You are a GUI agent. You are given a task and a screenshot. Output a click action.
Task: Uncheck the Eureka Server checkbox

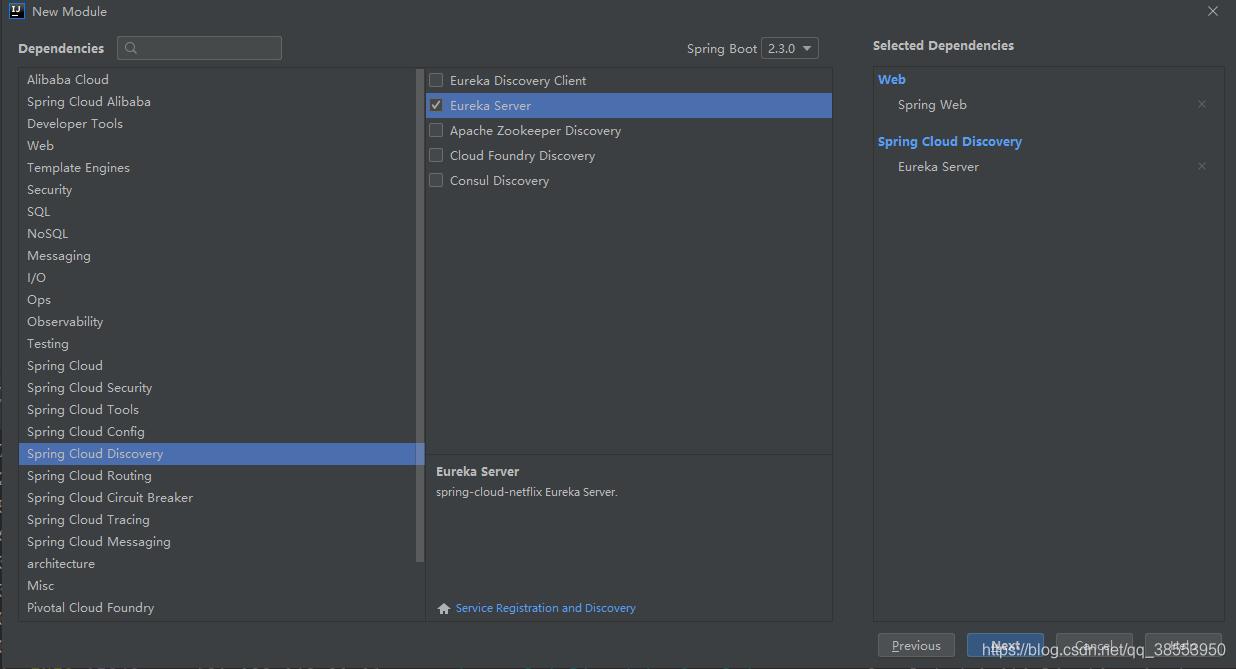point(436,105)
